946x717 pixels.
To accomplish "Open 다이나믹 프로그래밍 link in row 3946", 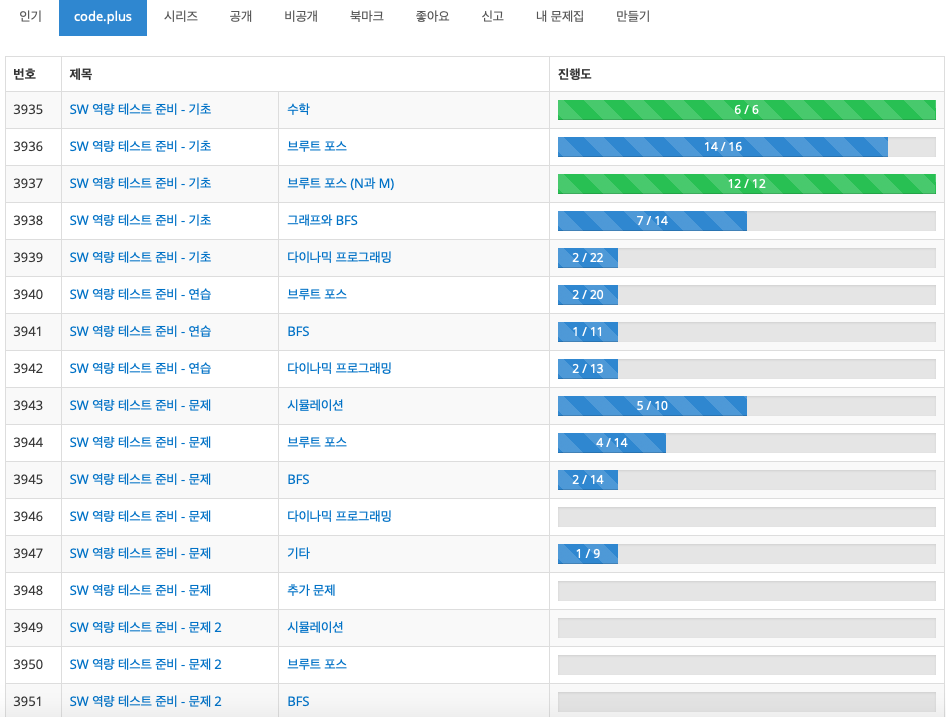I will point(339,516).
